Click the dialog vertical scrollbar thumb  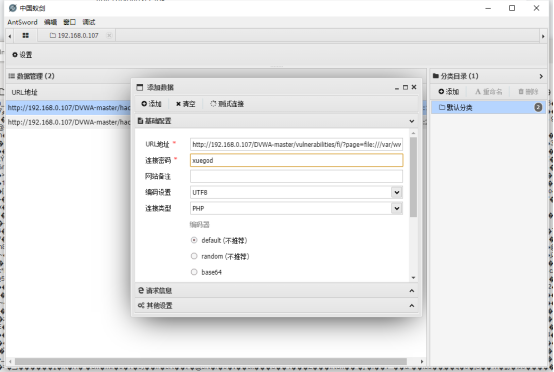413,177
